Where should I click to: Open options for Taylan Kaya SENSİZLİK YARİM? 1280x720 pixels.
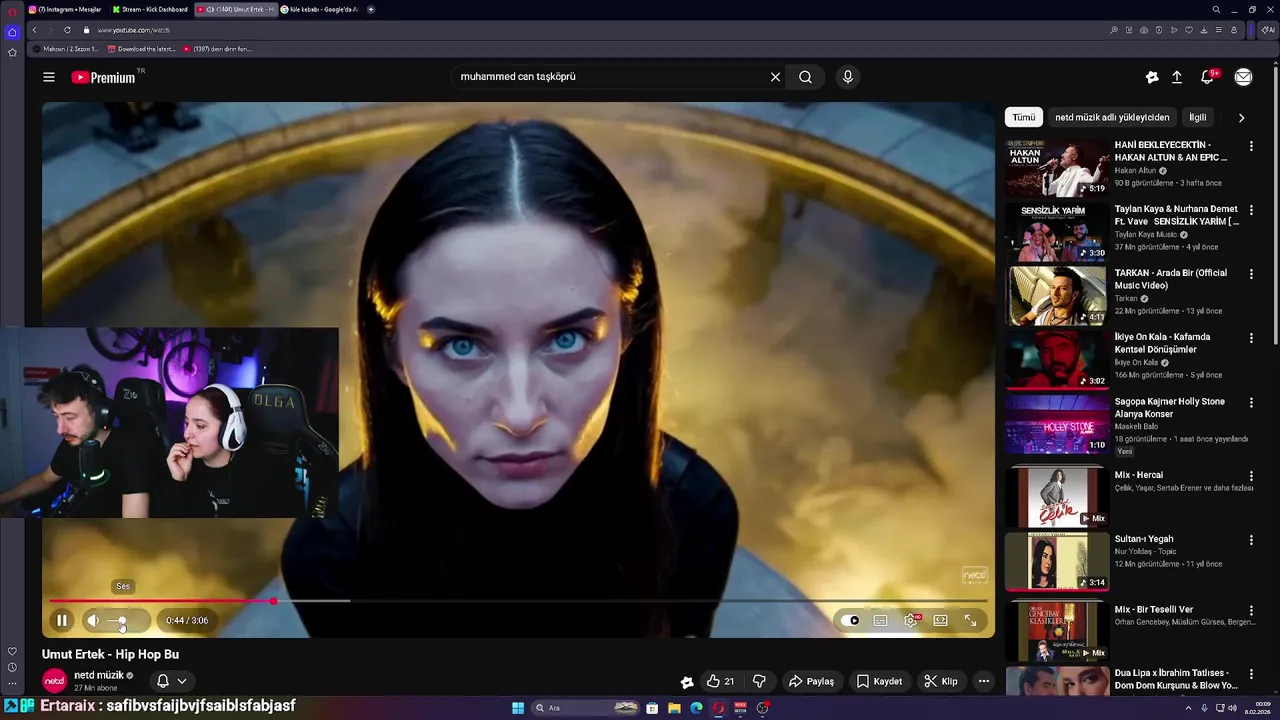[x=1251, y=210]
